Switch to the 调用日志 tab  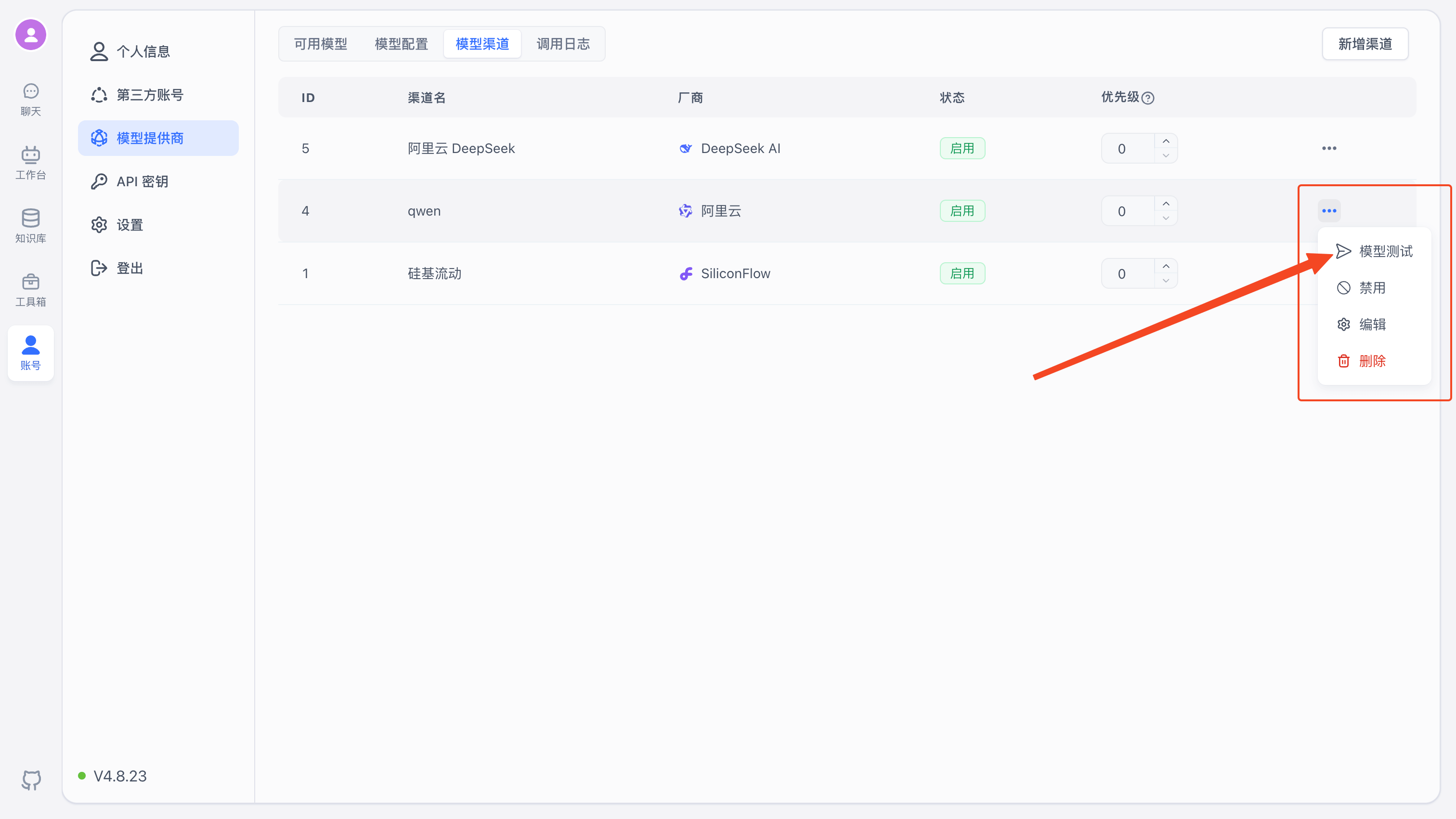pos(563,43)
